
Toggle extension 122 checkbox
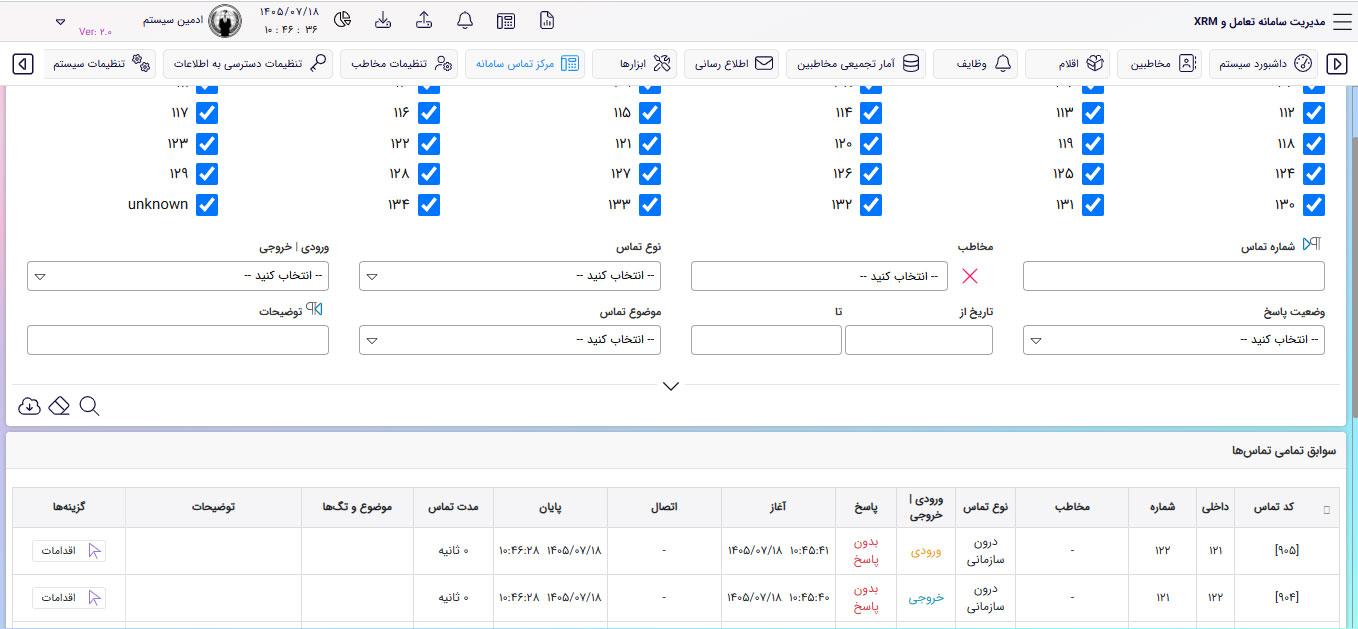pyautogui.click(x=429, y=143)
